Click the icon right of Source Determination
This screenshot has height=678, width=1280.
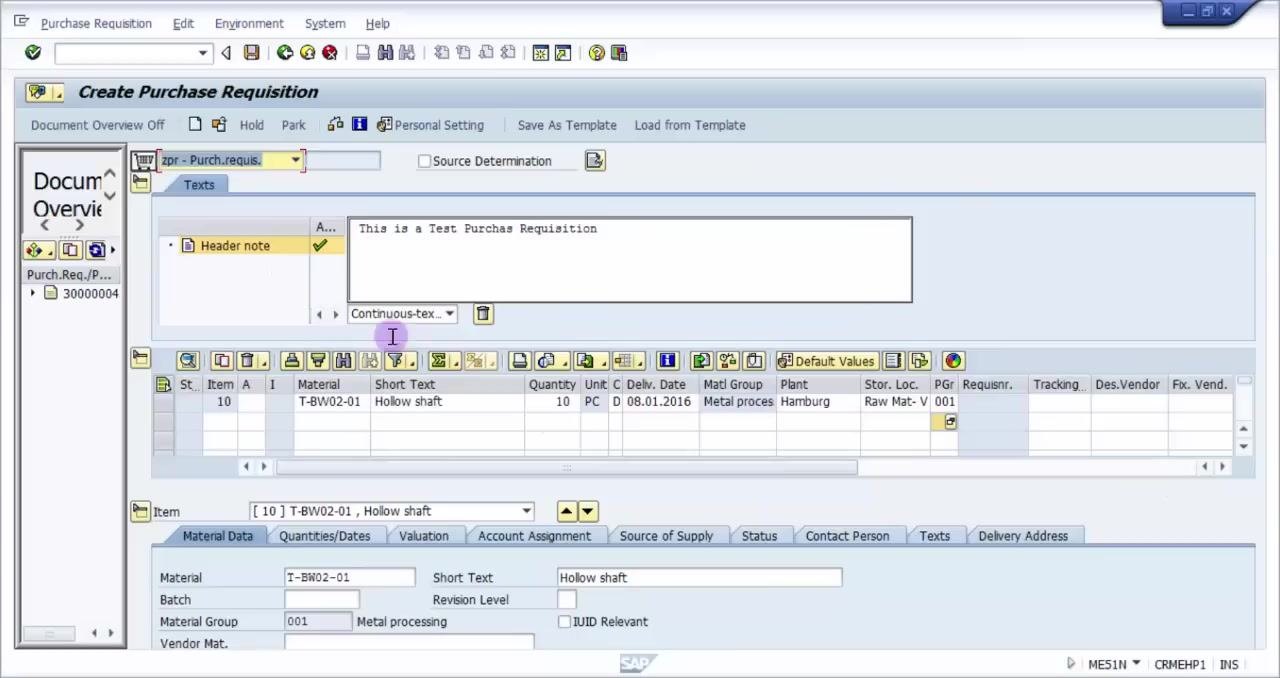[595, 161]
